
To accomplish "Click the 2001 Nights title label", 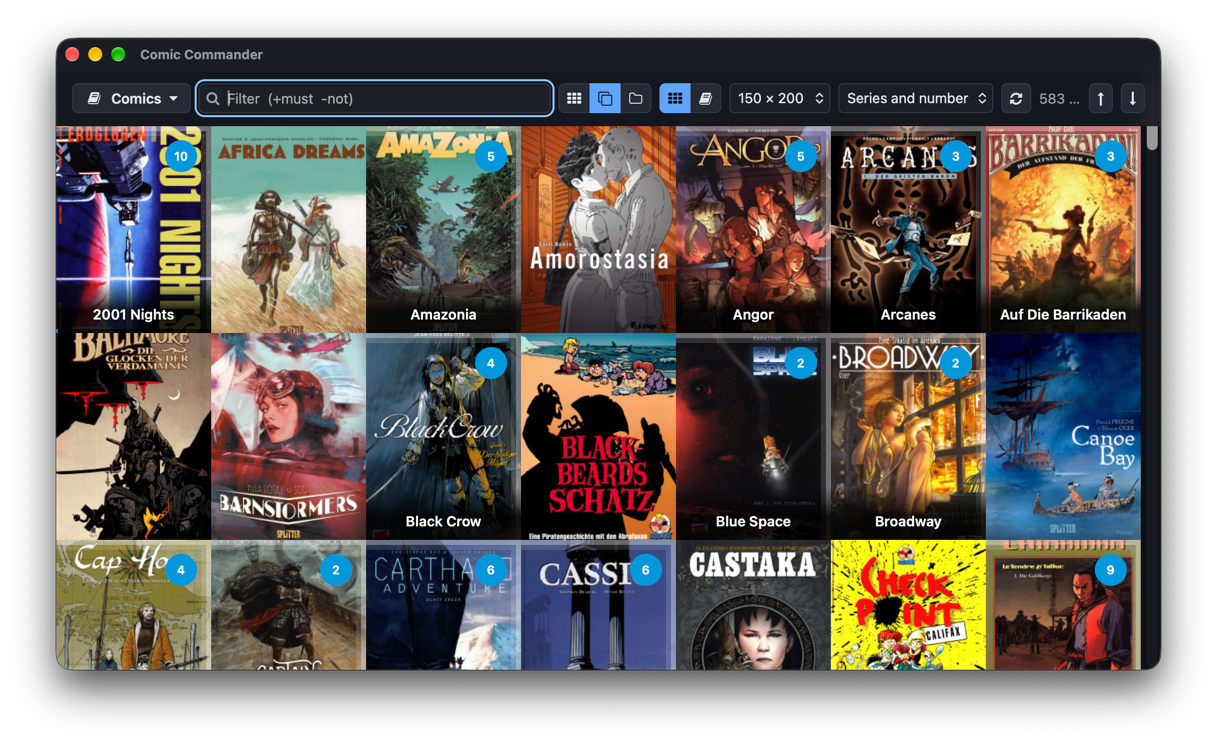I will pyautogui.click(x=133, y=314).
